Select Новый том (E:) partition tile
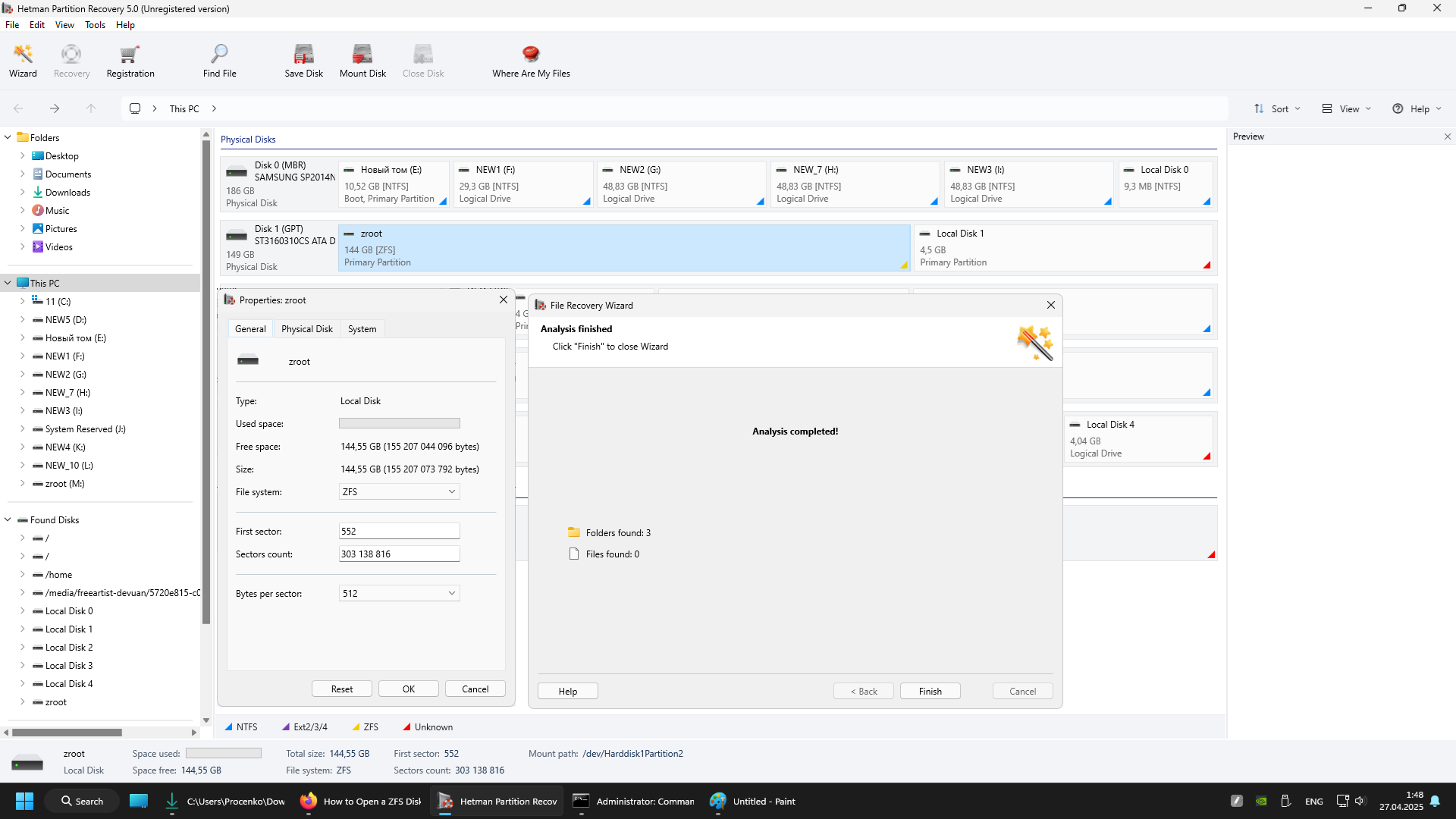The image size is (1456, 819). 394,184
